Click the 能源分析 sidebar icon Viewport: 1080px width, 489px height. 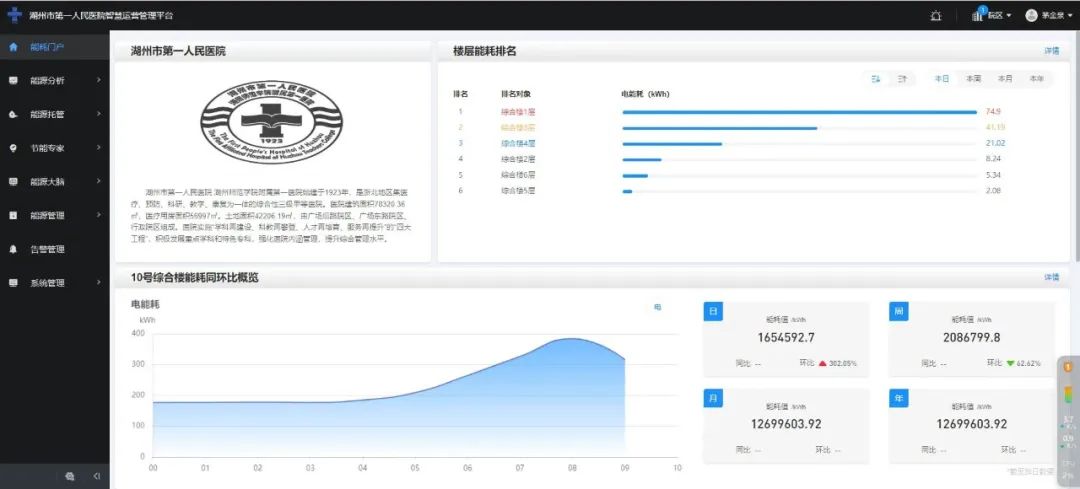point(13,81)
